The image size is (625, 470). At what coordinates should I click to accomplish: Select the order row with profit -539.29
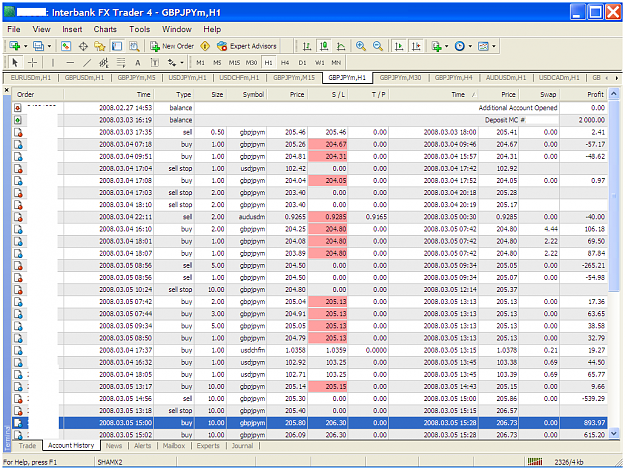coord(310,399)
